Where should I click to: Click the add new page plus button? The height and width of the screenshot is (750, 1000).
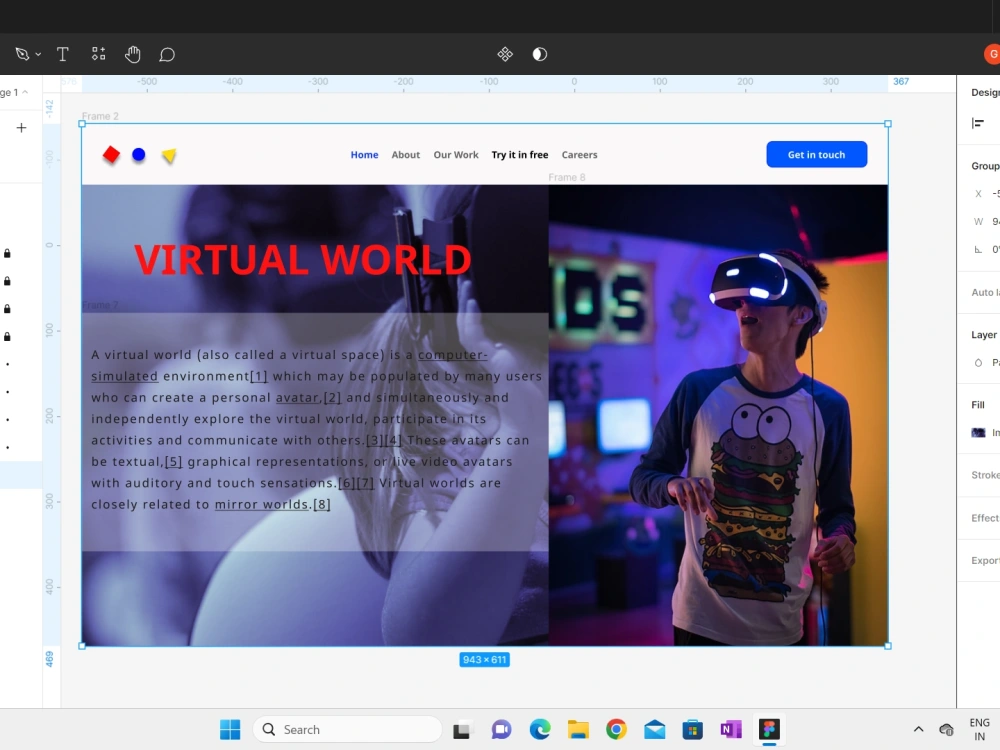click(x=21, y=128)
